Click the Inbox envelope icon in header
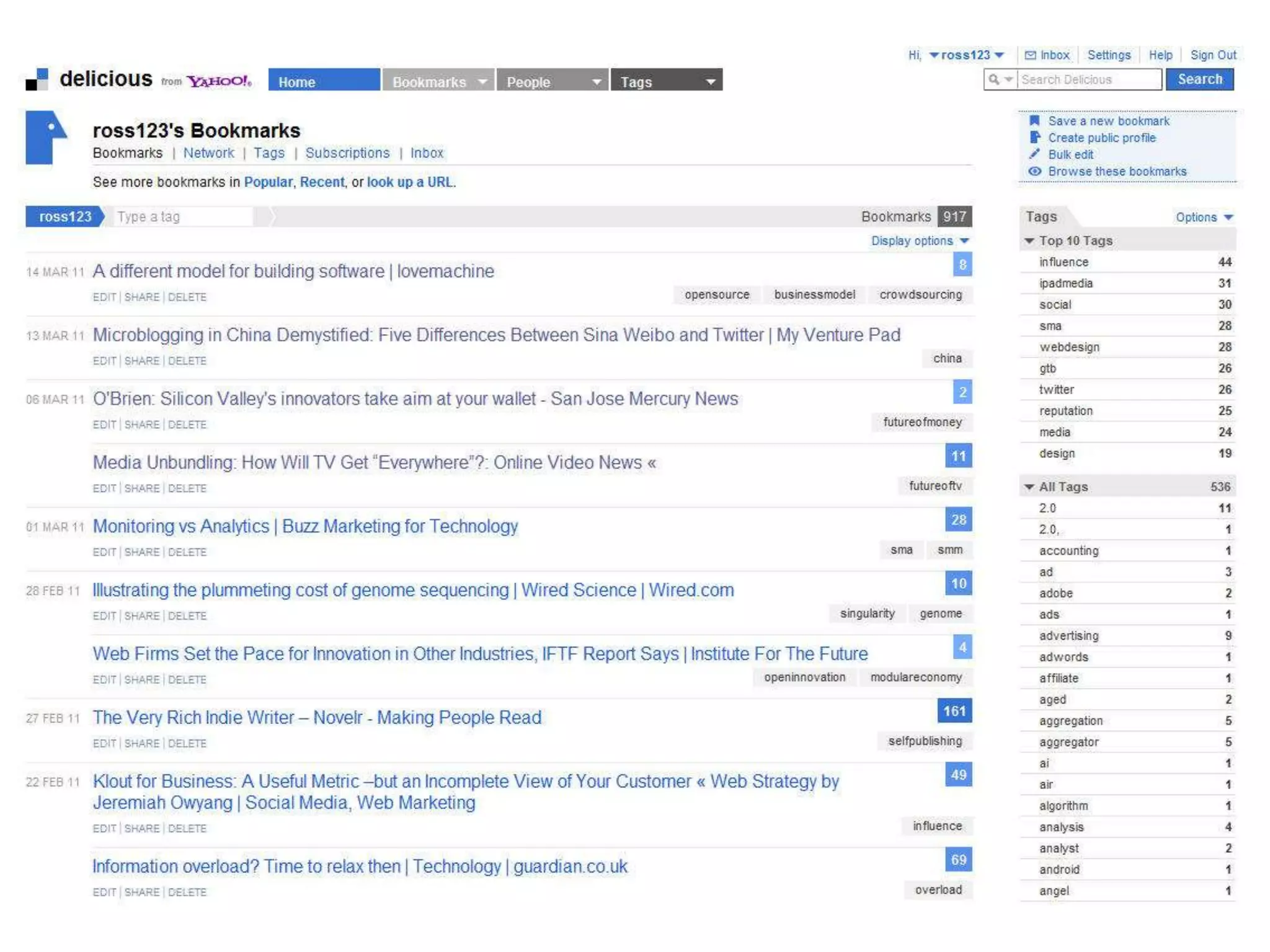Screen dimensions: 1270x952 1030,55
